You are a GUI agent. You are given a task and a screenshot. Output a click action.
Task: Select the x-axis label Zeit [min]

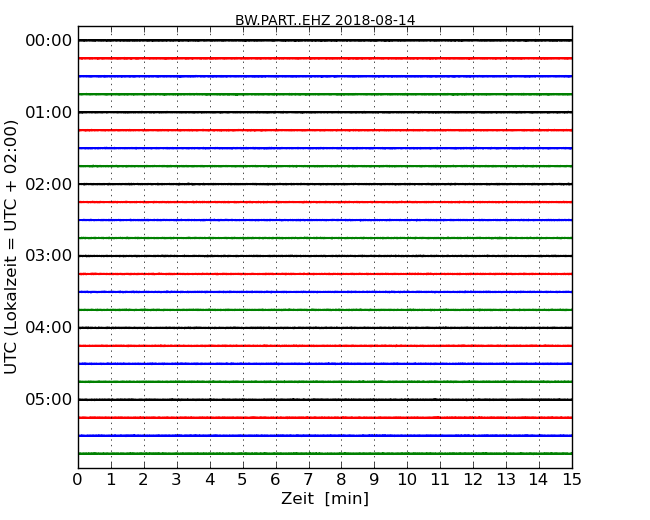325,499
